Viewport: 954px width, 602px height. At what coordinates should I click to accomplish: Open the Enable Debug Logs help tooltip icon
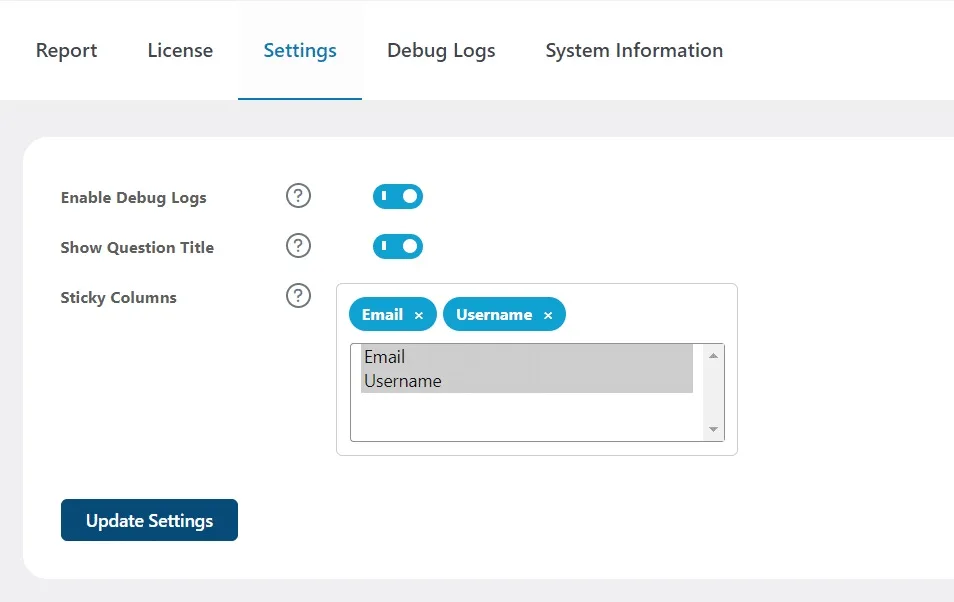tap(298, 196)
